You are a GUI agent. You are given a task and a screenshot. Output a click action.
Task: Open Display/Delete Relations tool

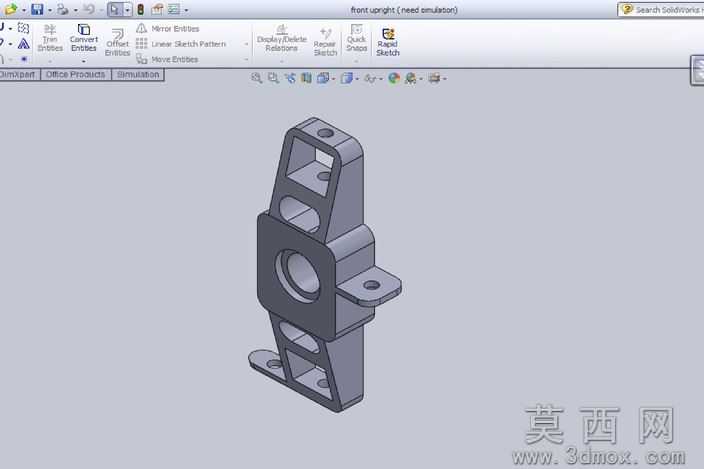point(282,39)
